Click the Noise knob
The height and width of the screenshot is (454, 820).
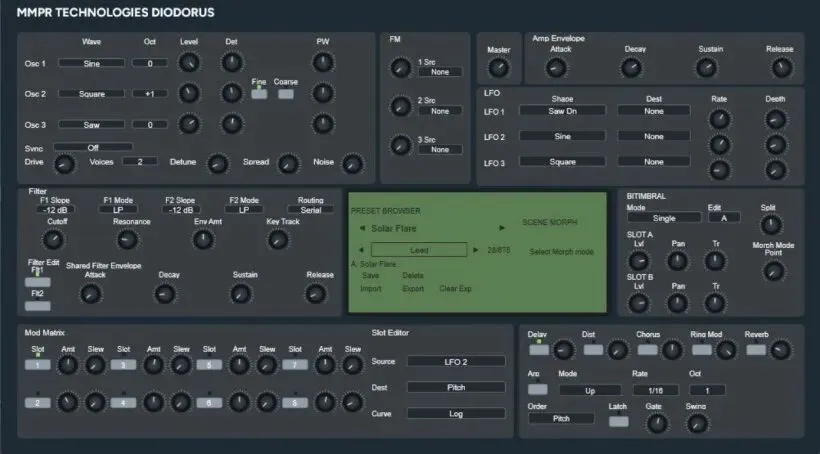(352, 164)
